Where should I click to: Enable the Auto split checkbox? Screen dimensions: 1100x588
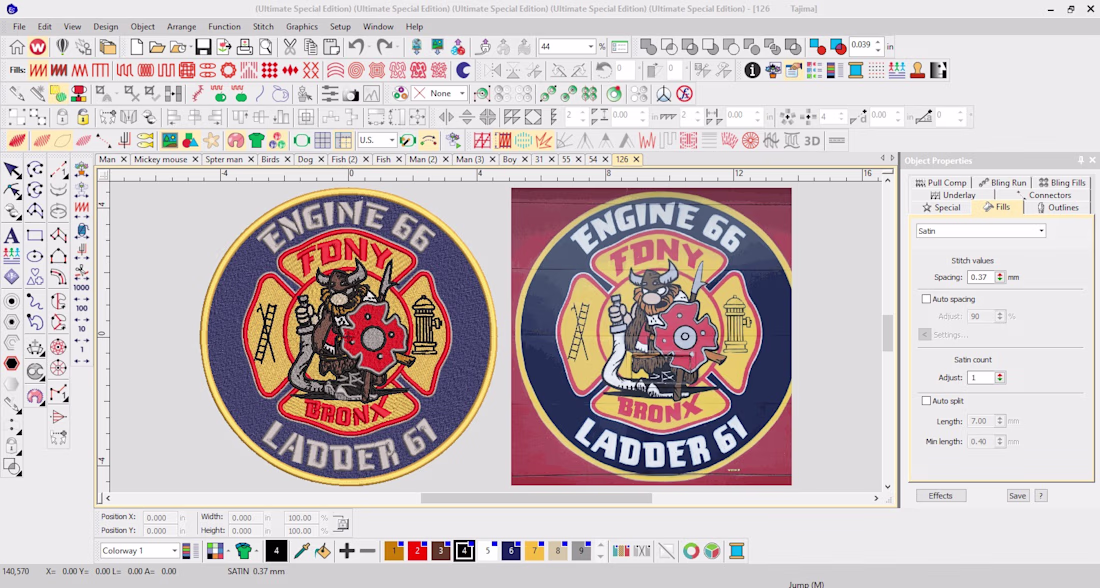[x=926, y=401]
